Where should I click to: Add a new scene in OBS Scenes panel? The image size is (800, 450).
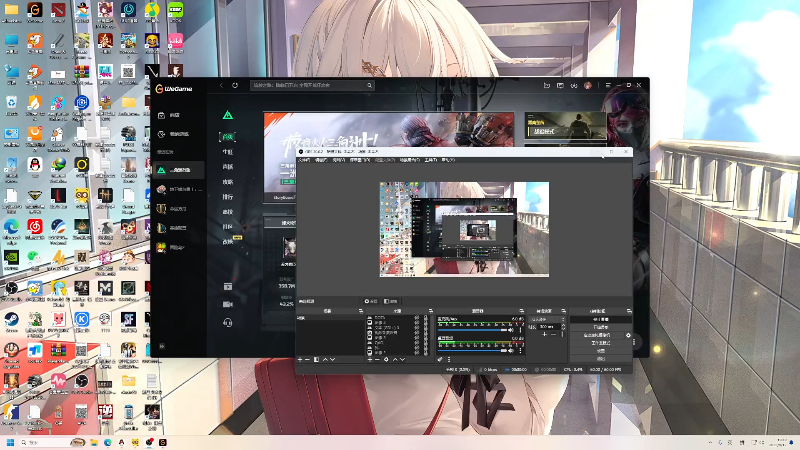click(x=300, y=360)
